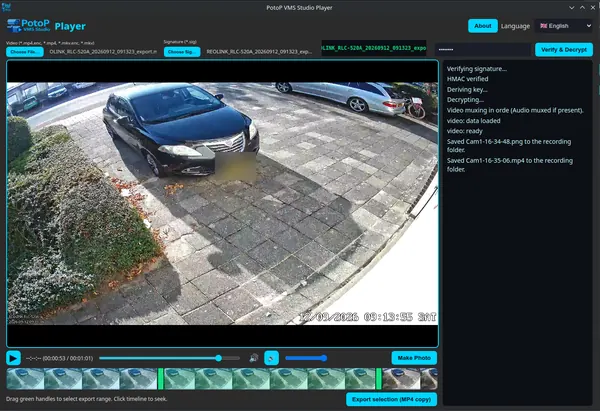This screenshot has height=411, width=600.
Task: Click the 'video: ready' log line
Action: tap(465, 131)
